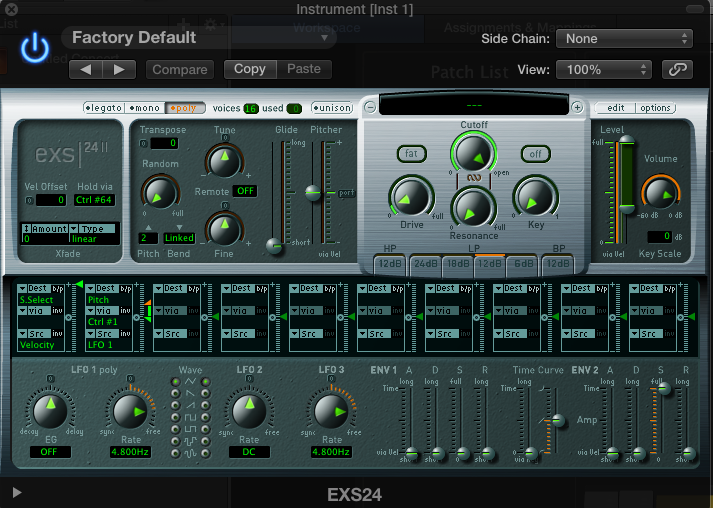Click the Paste button

pos(304,69)
